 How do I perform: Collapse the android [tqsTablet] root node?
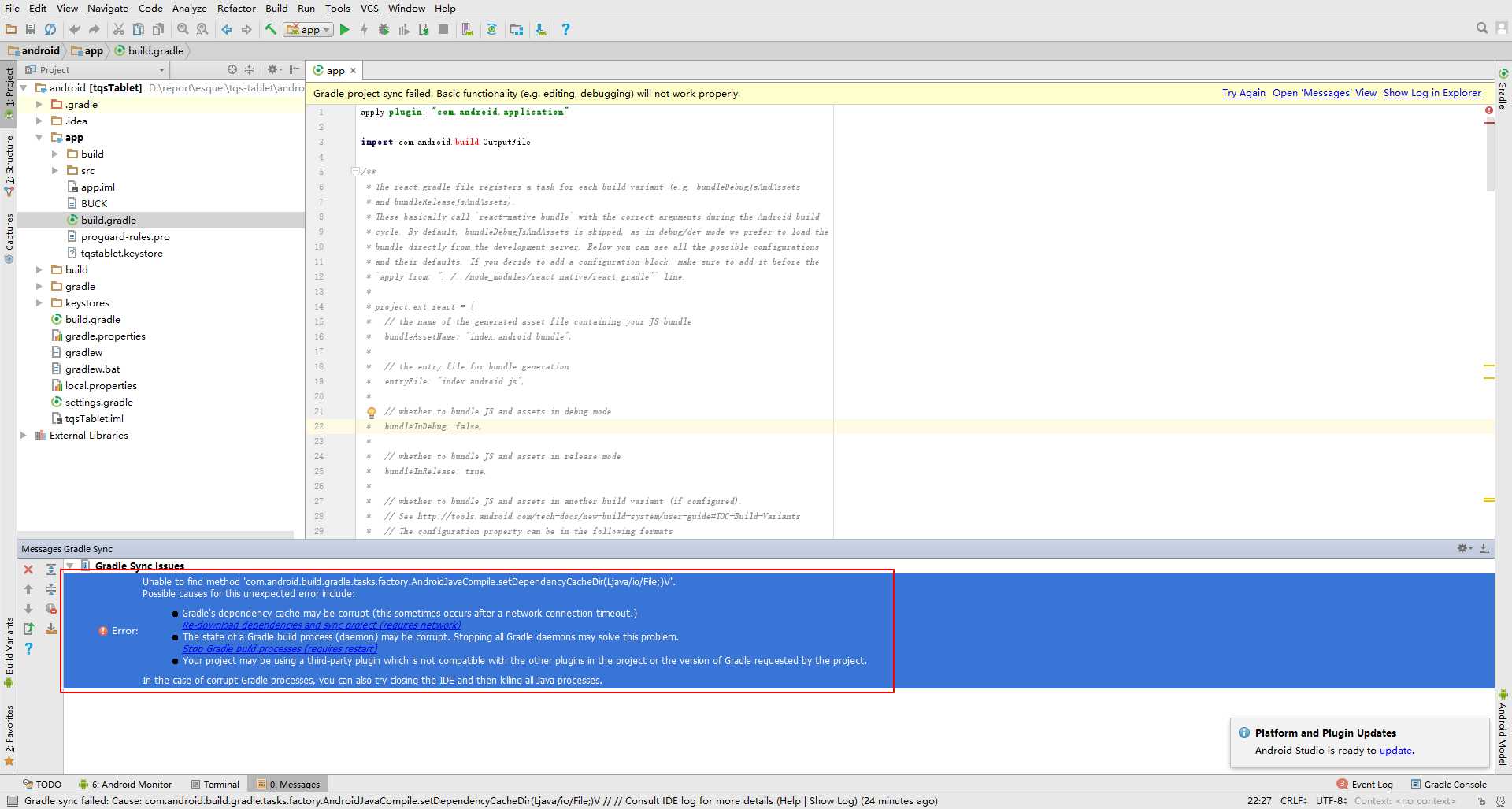tap(24, 87)
